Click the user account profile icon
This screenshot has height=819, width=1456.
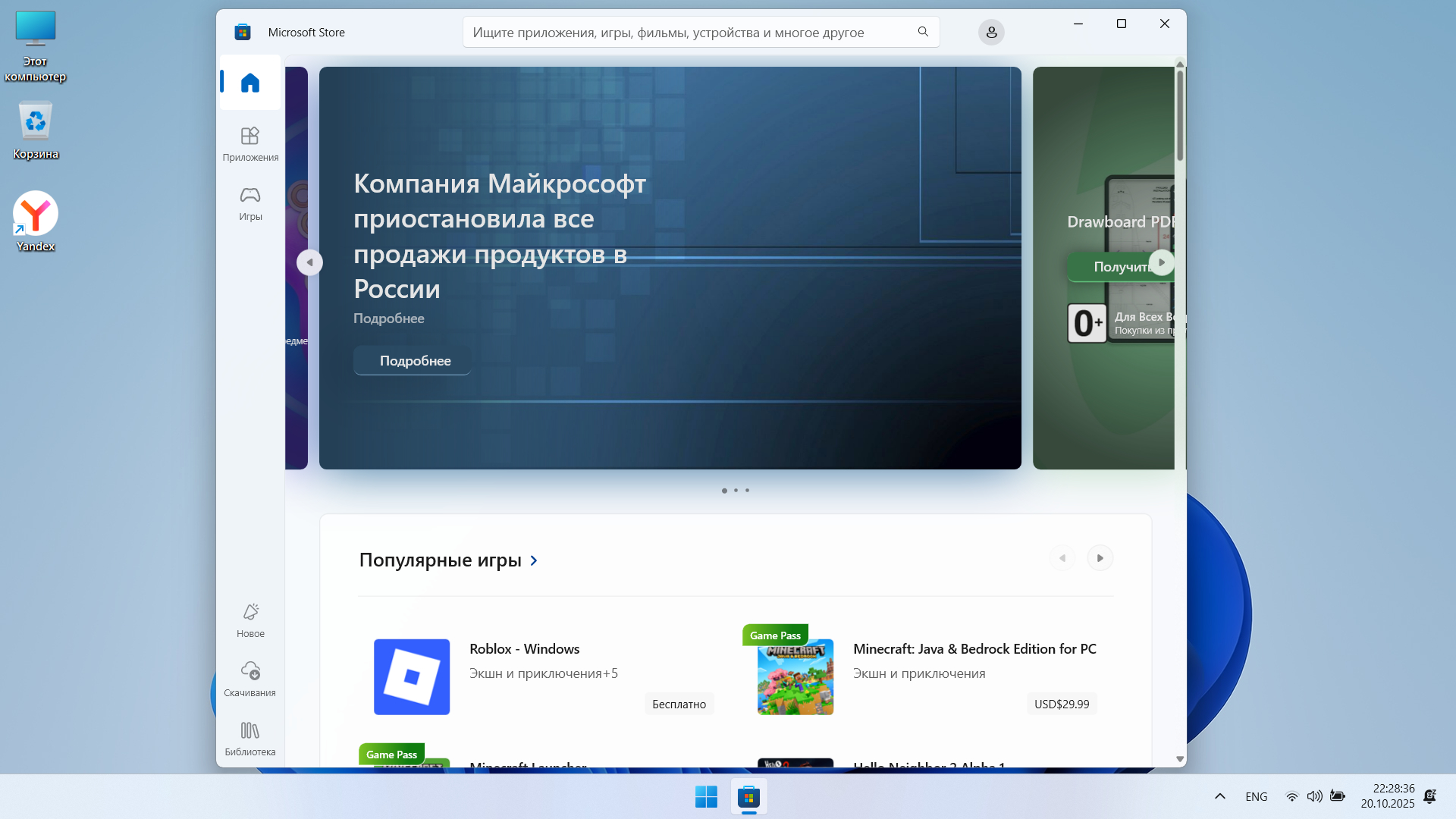tap(990, 33)
